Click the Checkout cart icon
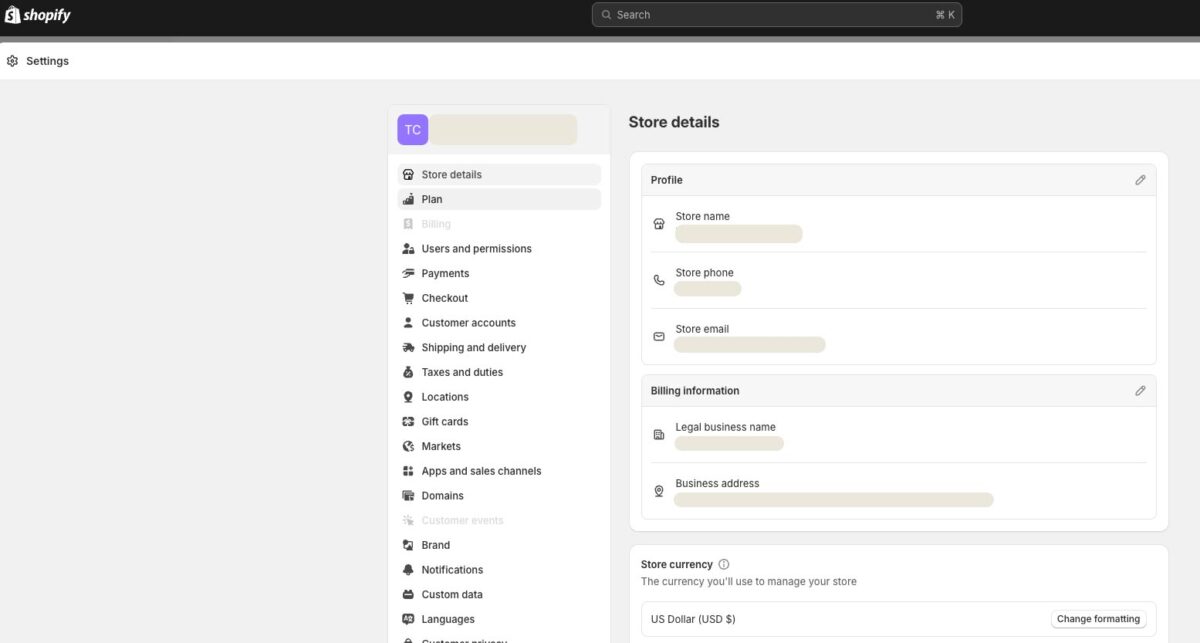 408,298
